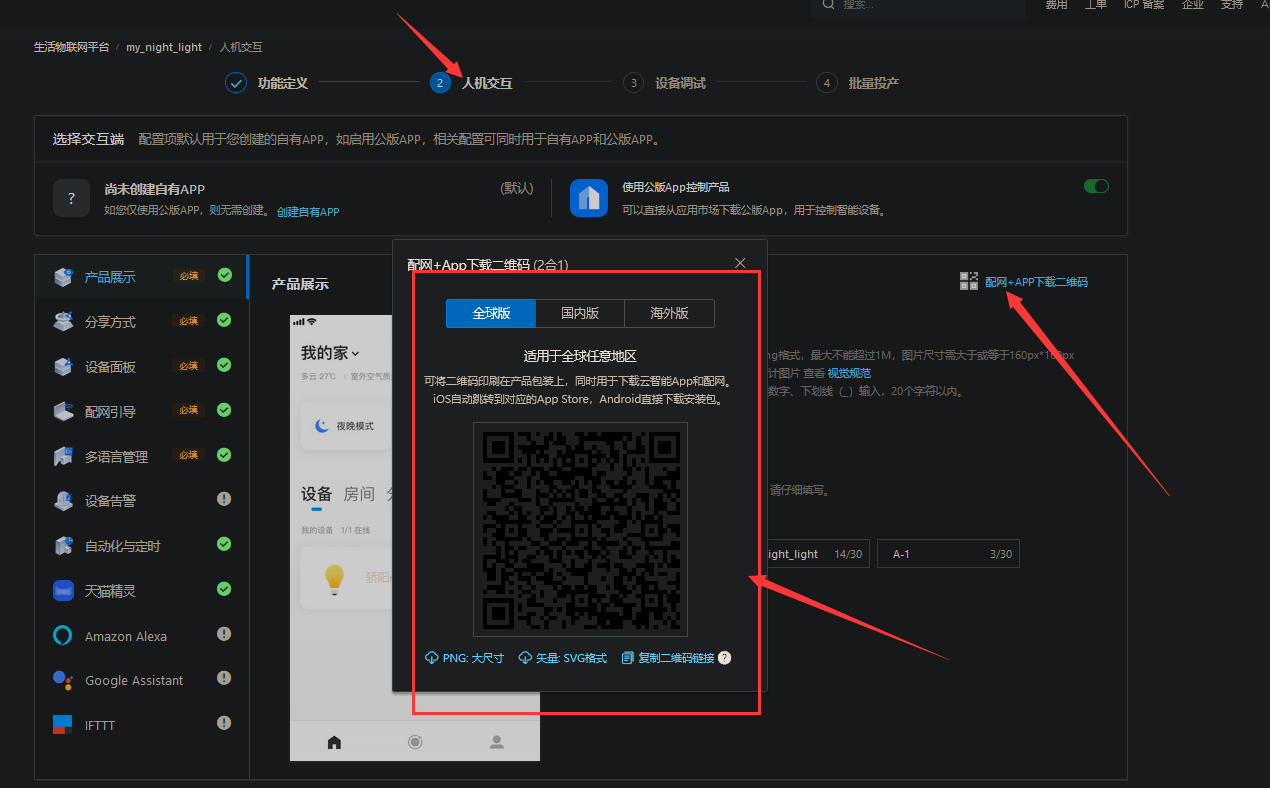Image resolution: width=1270 pixels, height=788 pixels.
Task: Open the 视觉规范 link
Action: (849, 373)
